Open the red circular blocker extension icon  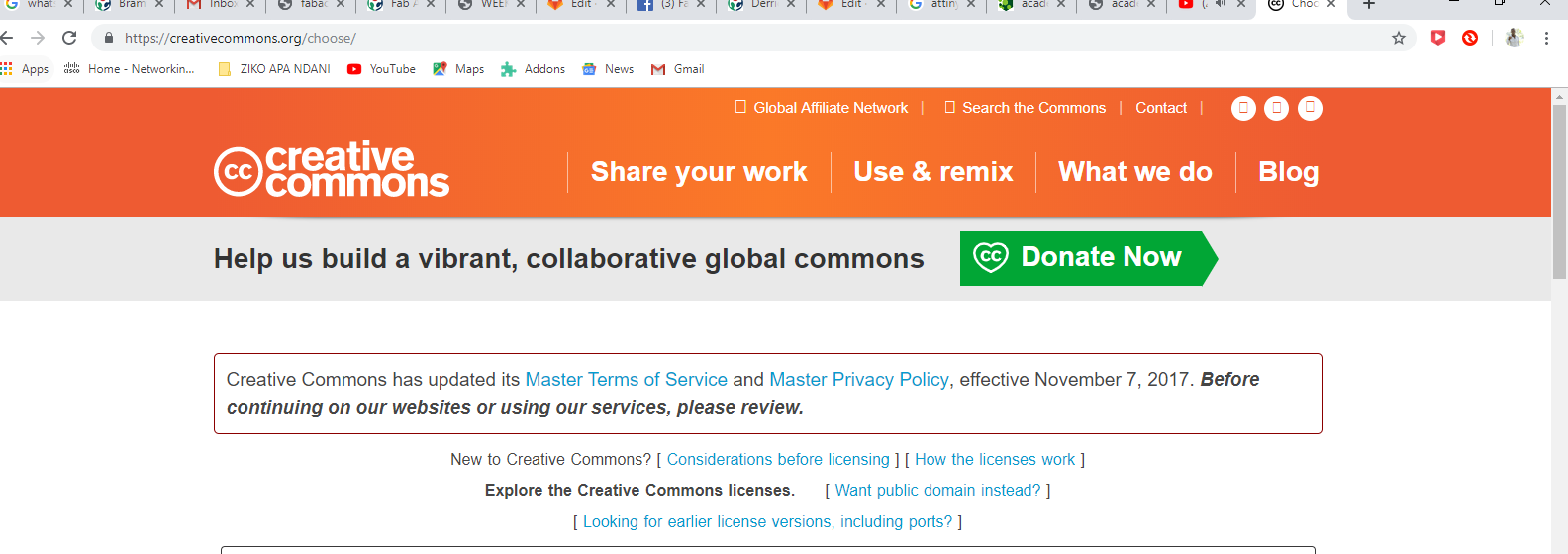pyautogui.click(x=1470, y=38)
